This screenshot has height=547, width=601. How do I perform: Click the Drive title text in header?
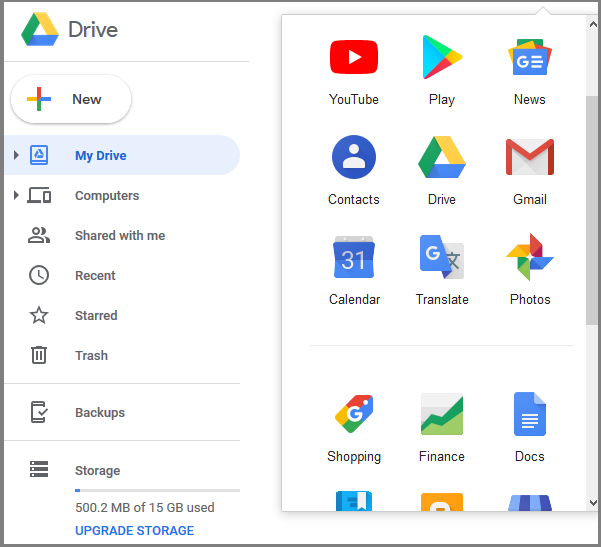93,30
